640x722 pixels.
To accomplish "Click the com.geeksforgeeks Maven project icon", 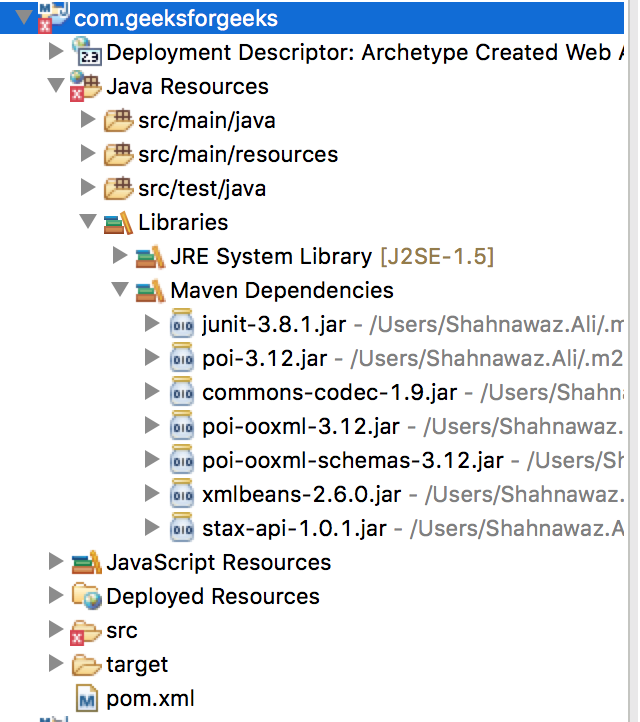I will (53, 17).
